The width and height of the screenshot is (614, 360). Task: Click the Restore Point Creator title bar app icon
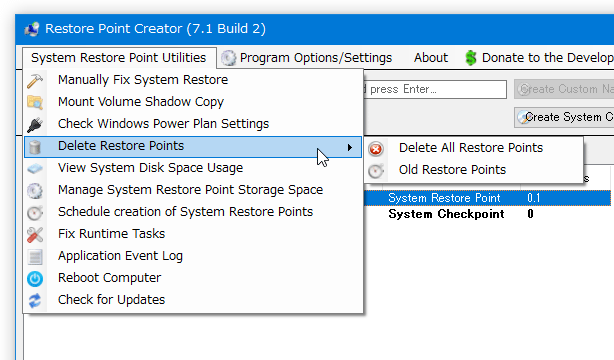click(32, 29)
